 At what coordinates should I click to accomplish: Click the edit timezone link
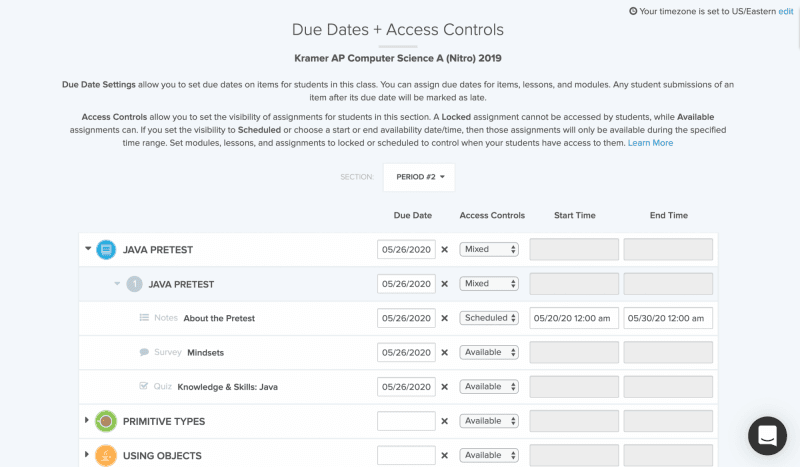tap(786, 11)
